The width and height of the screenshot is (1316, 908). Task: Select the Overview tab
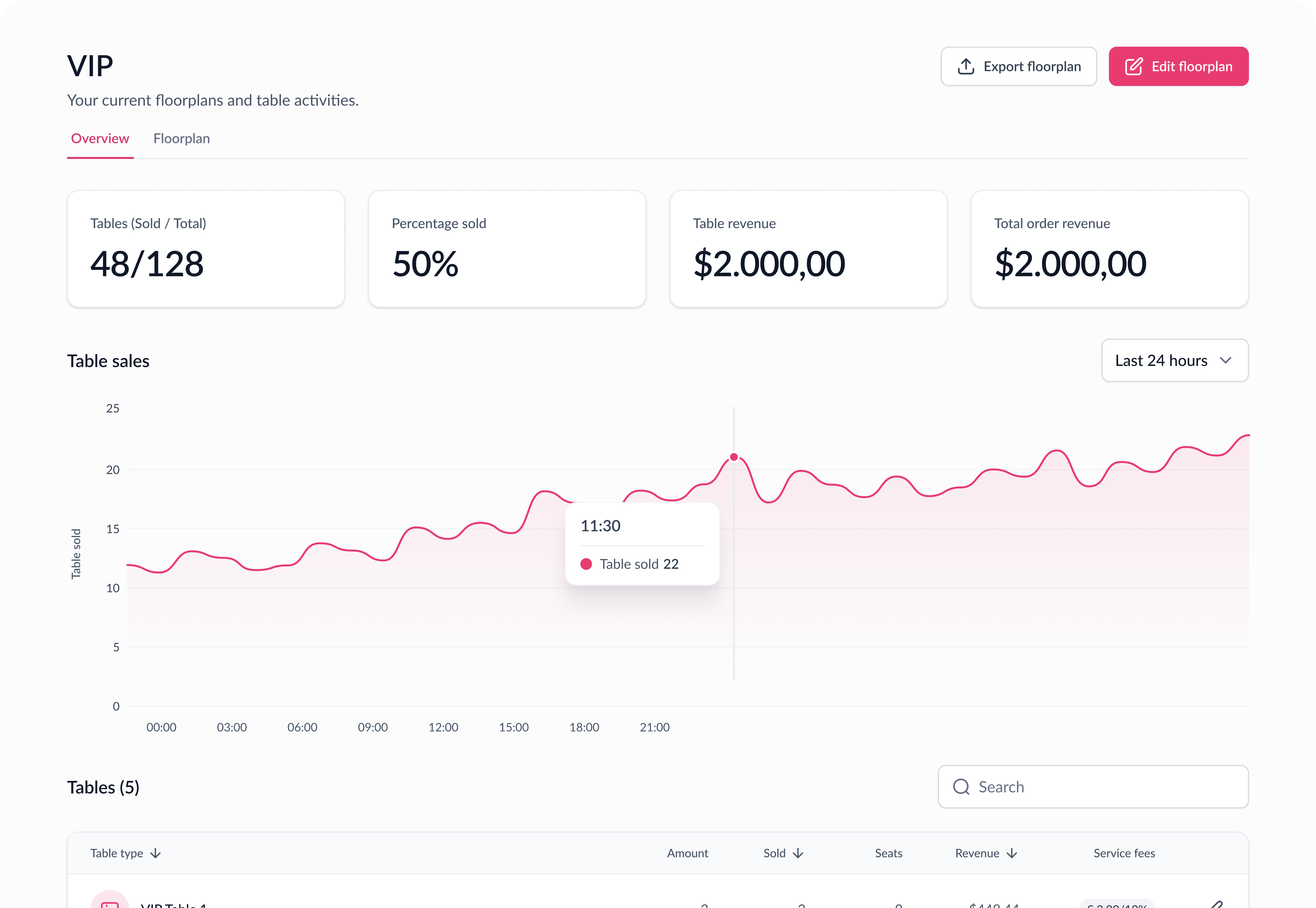(x=100, y=139)
